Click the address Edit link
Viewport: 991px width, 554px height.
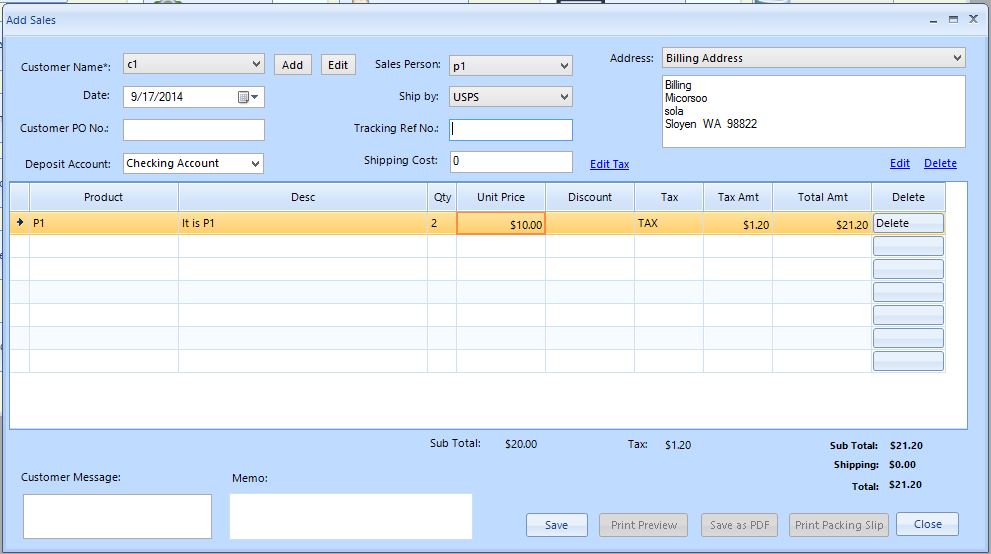[x=899, y=163]
